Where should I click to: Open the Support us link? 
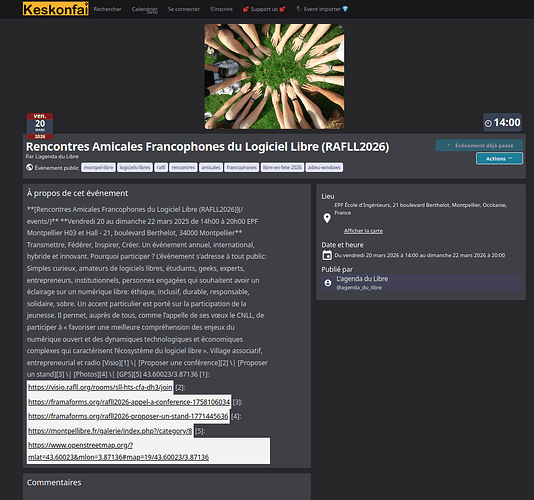[x=264, y=9]
